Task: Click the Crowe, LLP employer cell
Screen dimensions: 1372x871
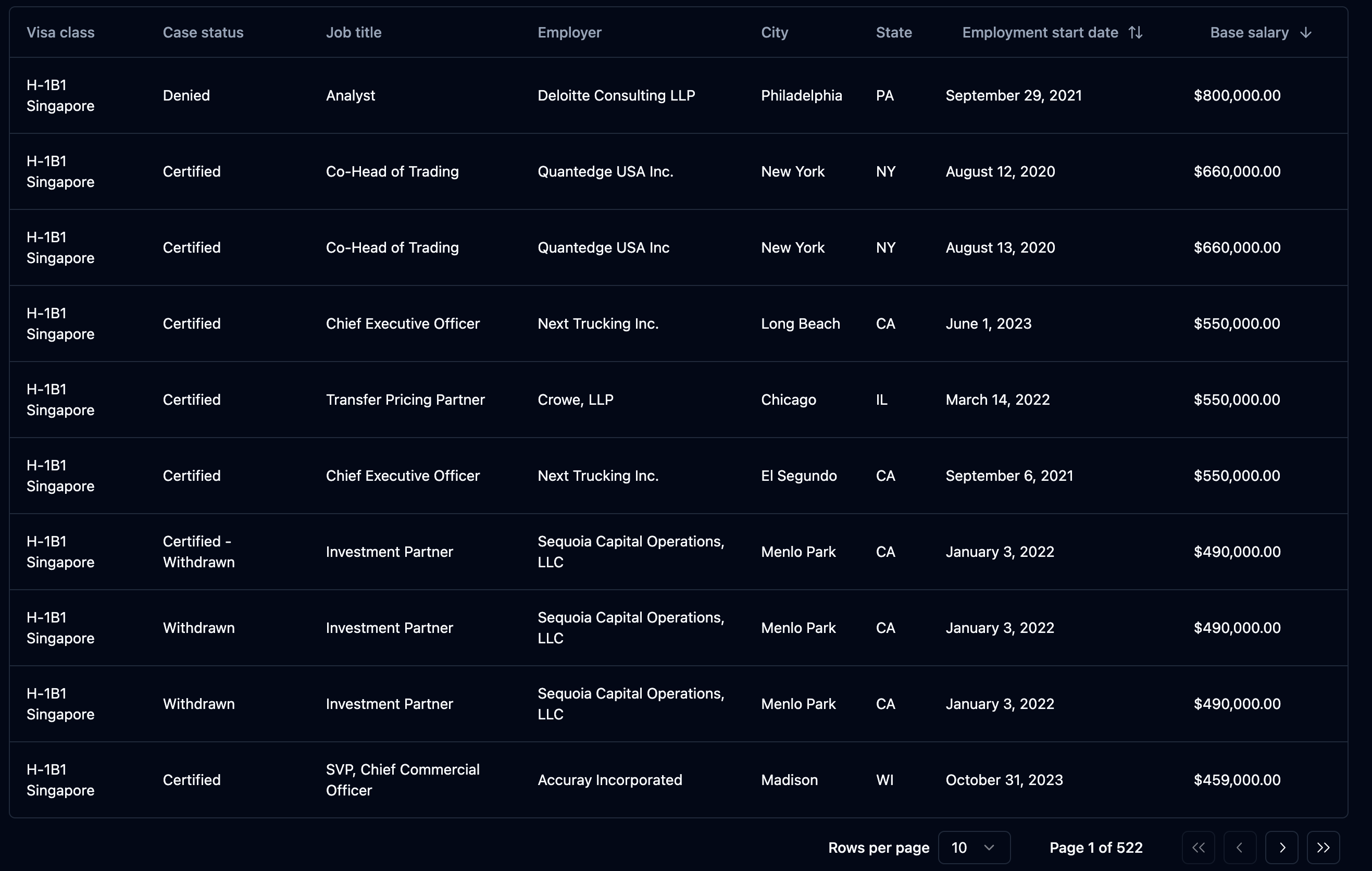Action: pyautogui.click(x=576, y=400)
